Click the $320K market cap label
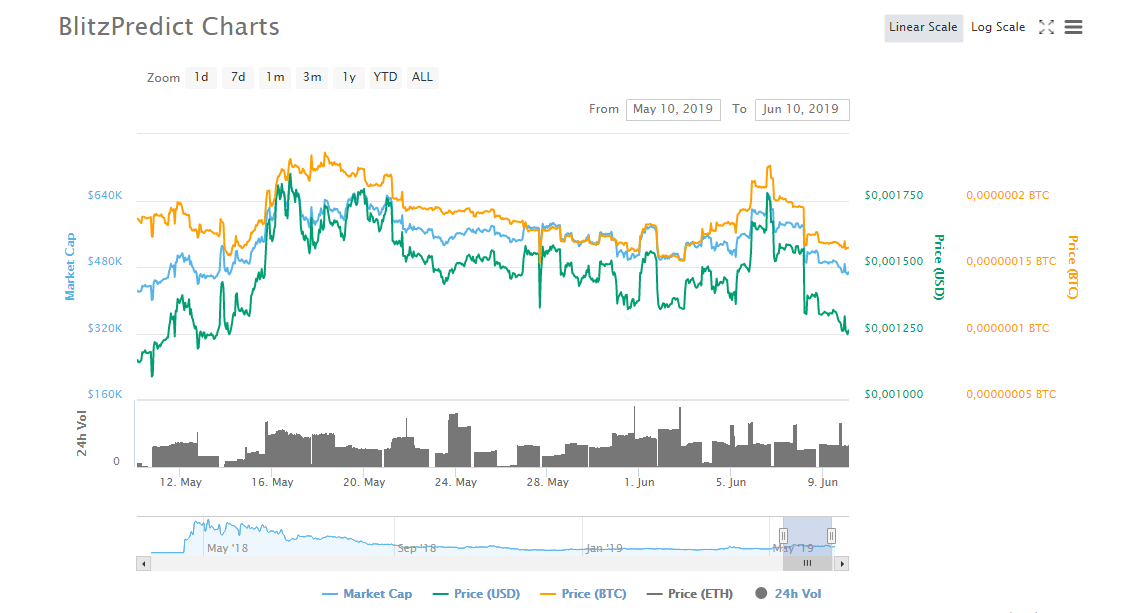 (105, 329)
